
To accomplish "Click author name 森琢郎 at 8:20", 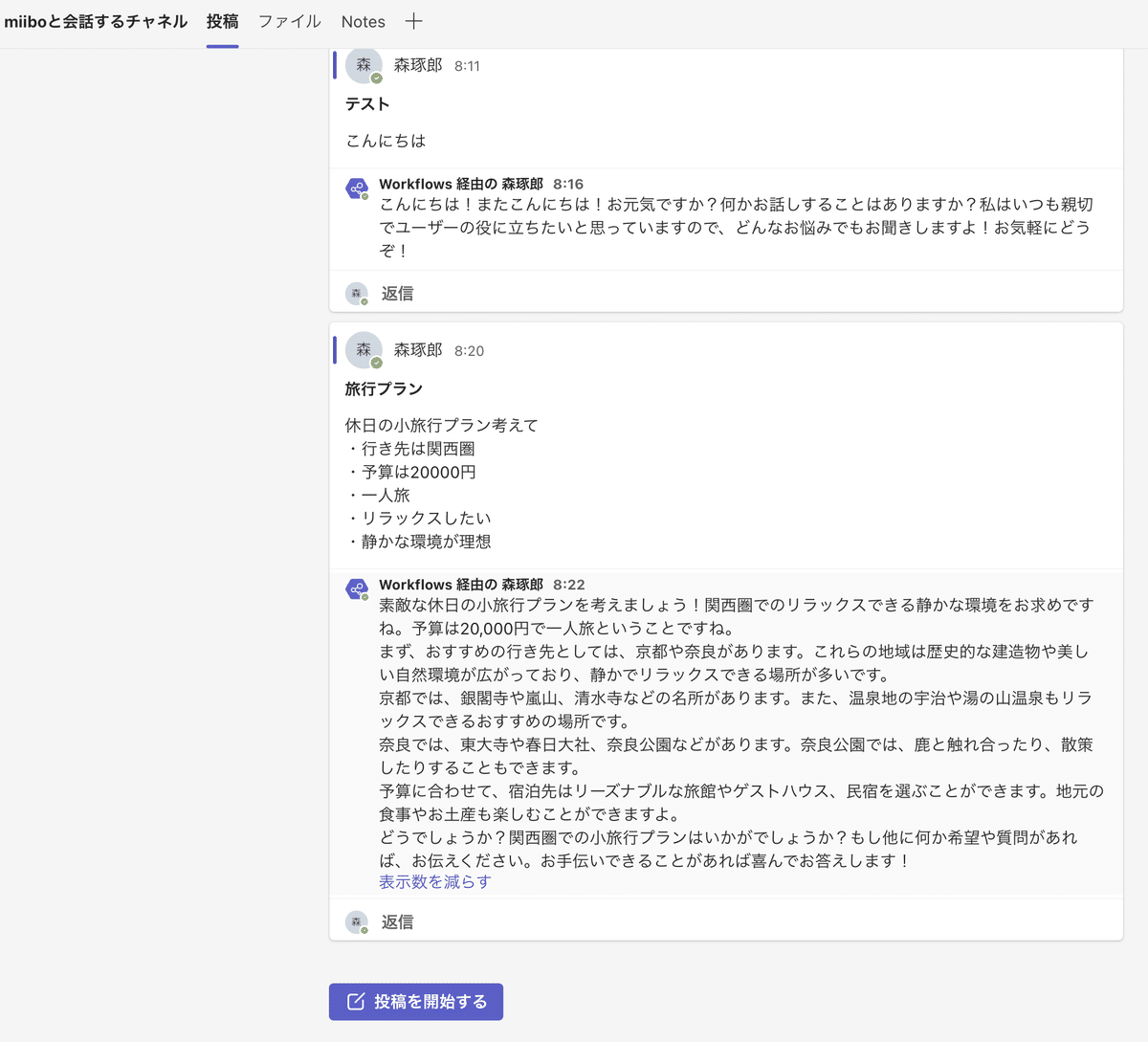I will (418, 350).
